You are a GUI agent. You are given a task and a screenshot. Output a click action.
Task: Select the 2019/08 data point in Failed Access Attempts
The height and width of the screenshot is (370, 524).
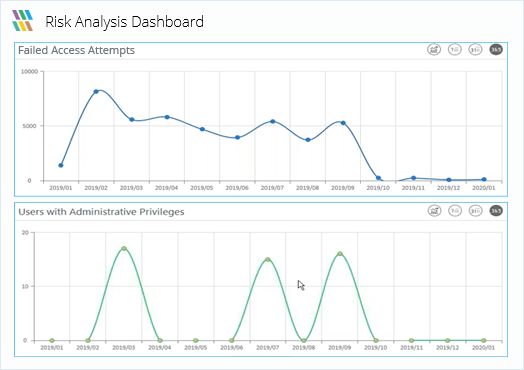308,140
